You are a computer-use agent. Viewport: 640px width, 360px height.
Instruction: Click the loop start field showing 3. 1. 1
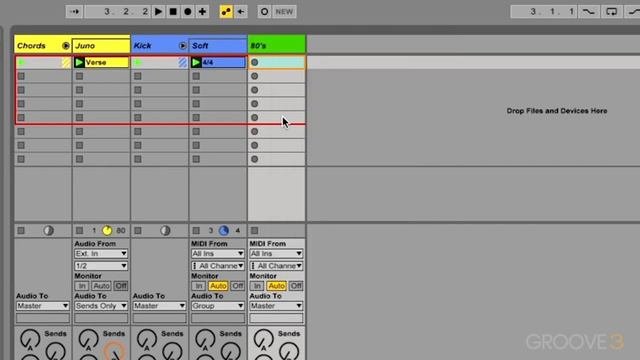pos(544,11)
